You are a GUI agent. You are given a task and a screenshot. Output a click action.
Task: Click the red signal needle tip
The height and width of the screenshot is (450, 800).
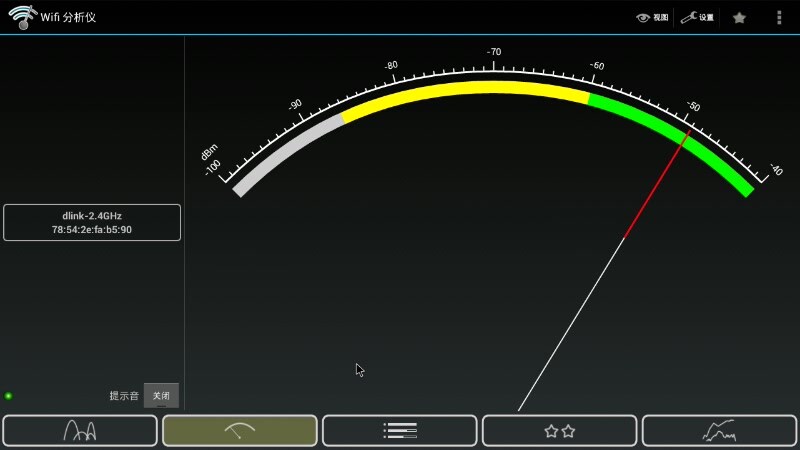point(689,132)
